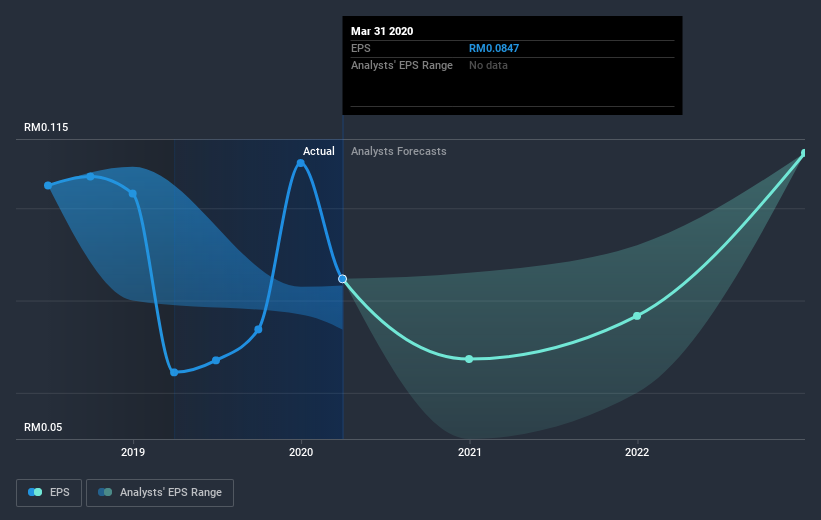The width and height of the screenshot is (821, 520).
Task: Click the 2022 x-axis label
Action: tap(637, 452)
